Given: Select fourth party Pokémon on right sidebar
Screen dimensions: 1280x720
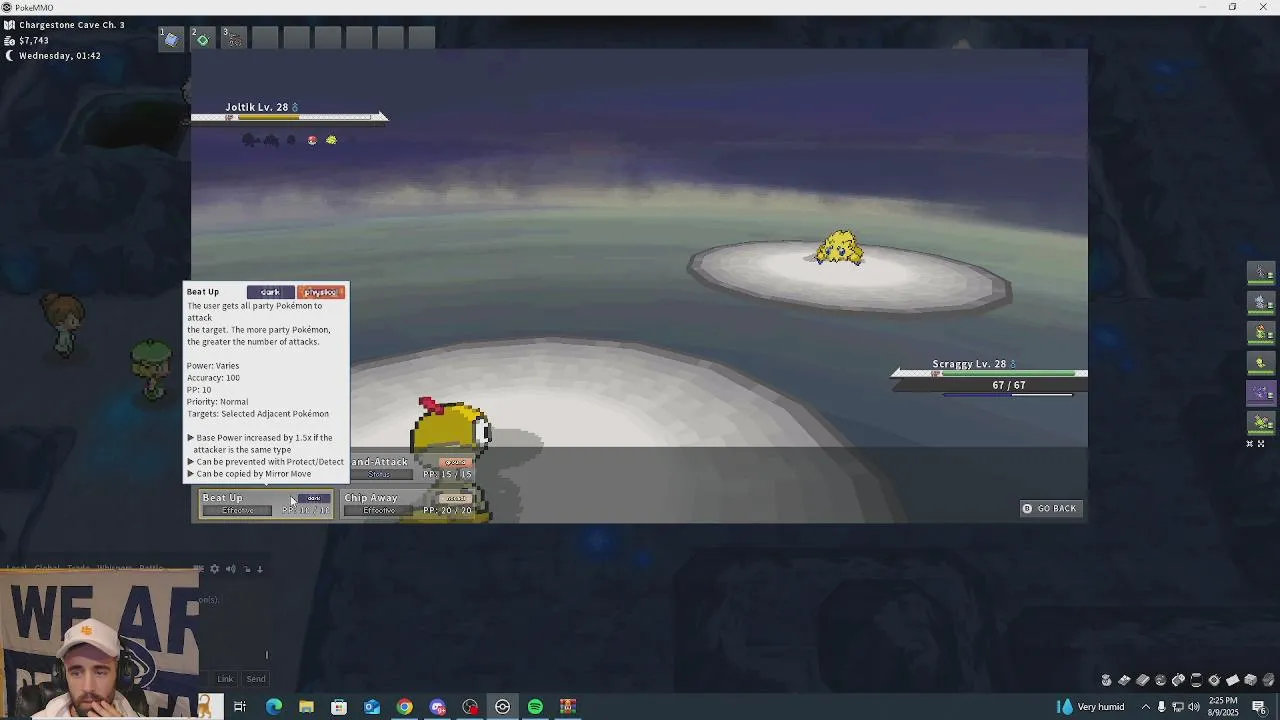Looking at the screenshot, I should (x=1261, y=362).
